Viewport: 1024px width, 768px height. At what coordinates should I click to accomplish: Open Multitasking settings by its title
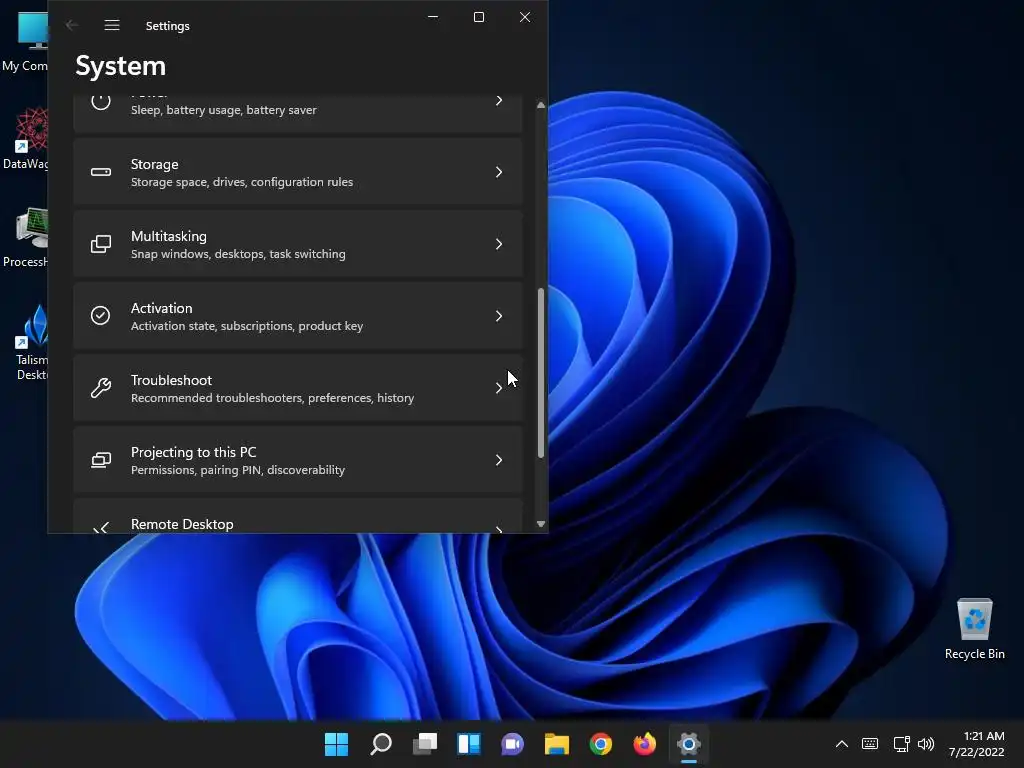click(x=168, y=236)
